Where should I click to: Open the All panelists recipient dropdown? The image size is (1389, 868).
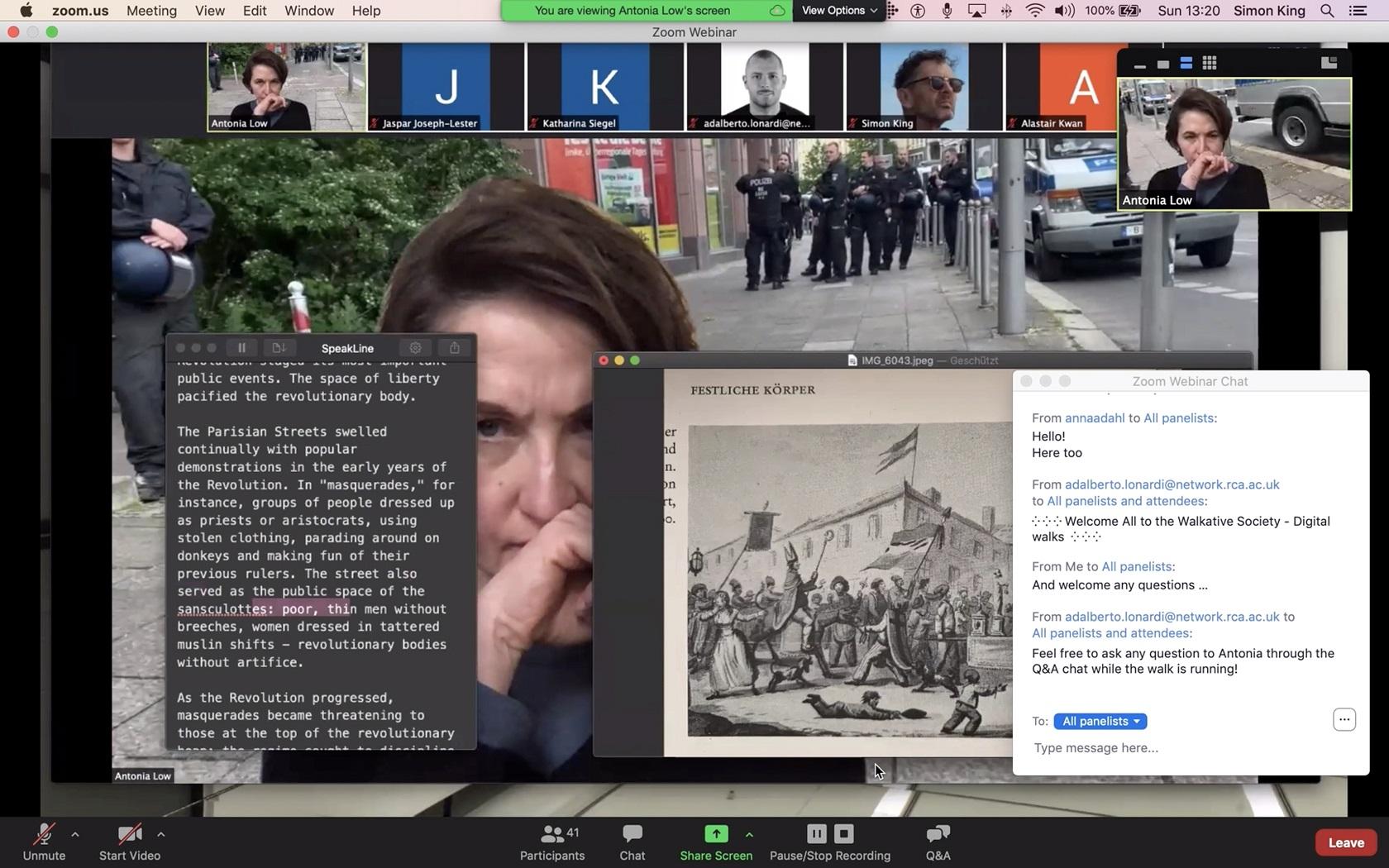(1100, 721)
